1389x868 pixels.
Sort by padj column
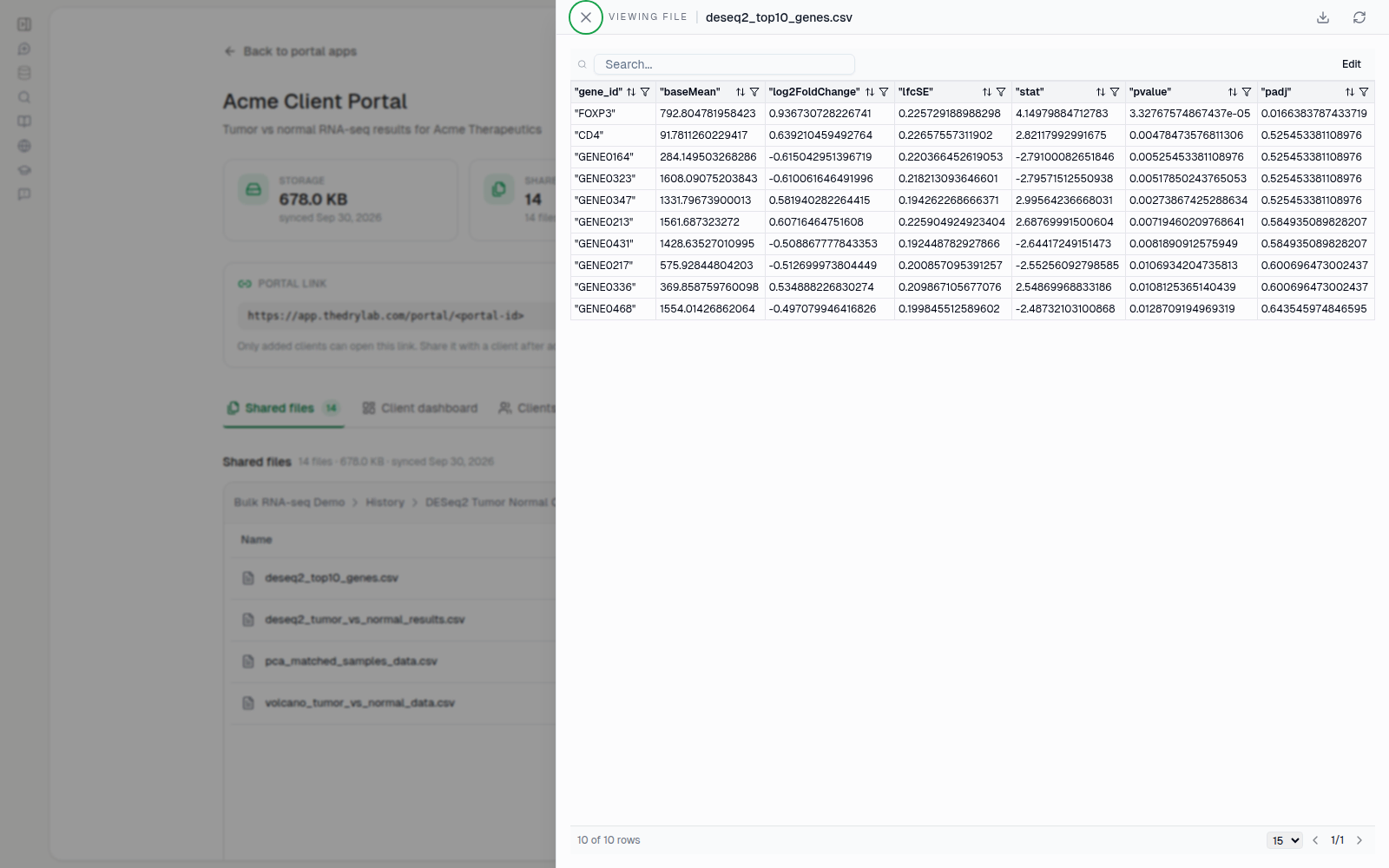[1350, 92]
